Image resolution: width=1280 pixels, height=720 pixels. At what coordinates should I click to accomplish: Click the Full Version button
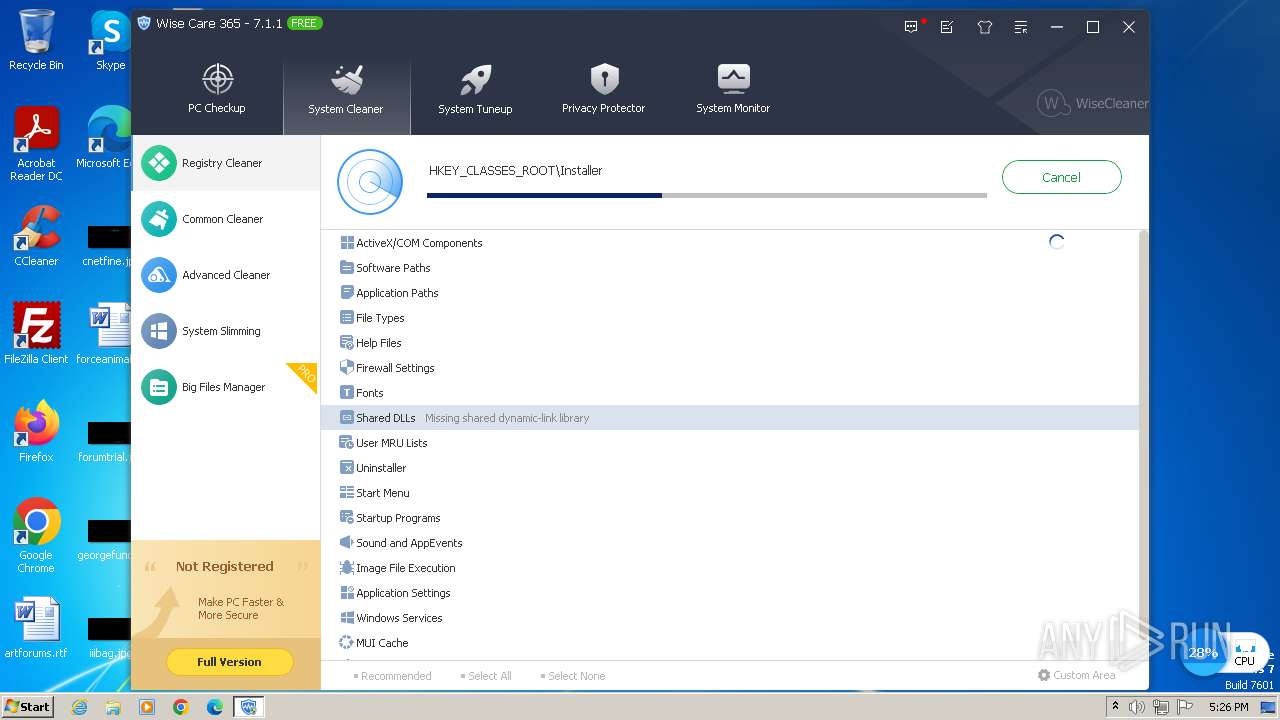[229, 662]
